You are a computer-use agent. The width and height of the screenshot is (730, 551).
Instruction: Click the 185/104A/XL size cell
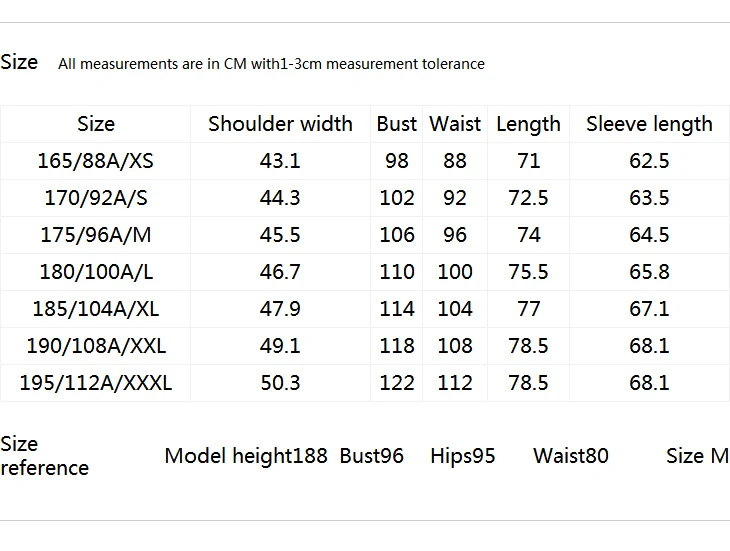pos(96,309)
